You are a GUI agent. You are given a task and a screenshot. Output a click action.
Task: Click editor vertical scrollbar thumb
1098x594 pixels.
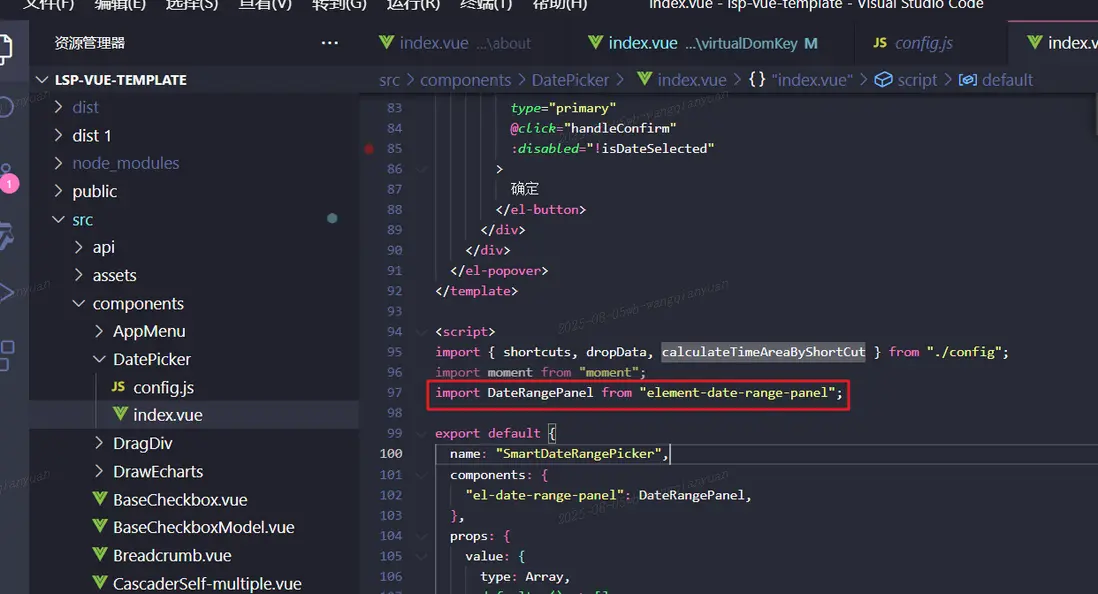(x=1095, y=116)
